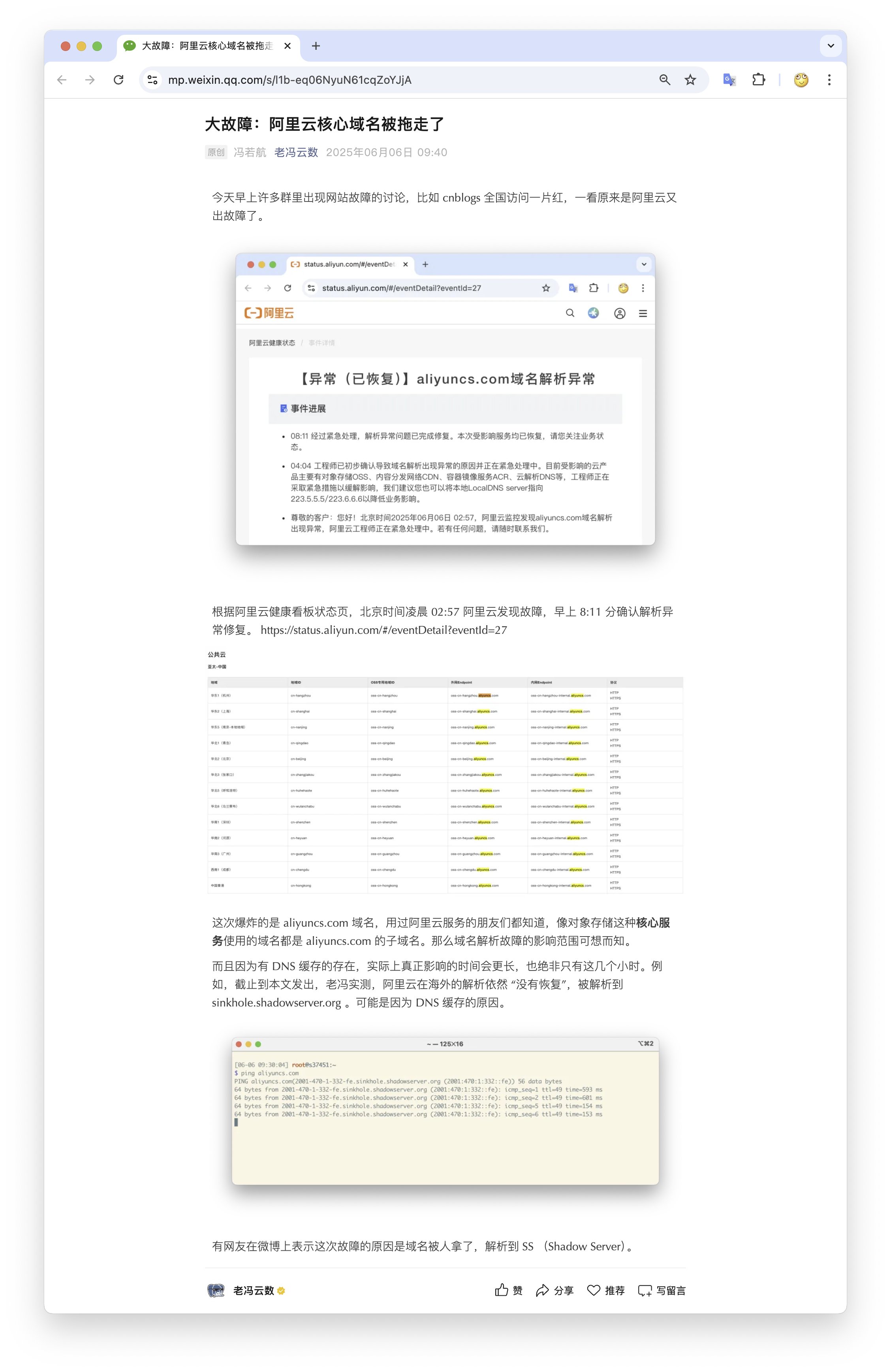Open the 老冯云数 footer account avatar

click(x=216, y=1290)
